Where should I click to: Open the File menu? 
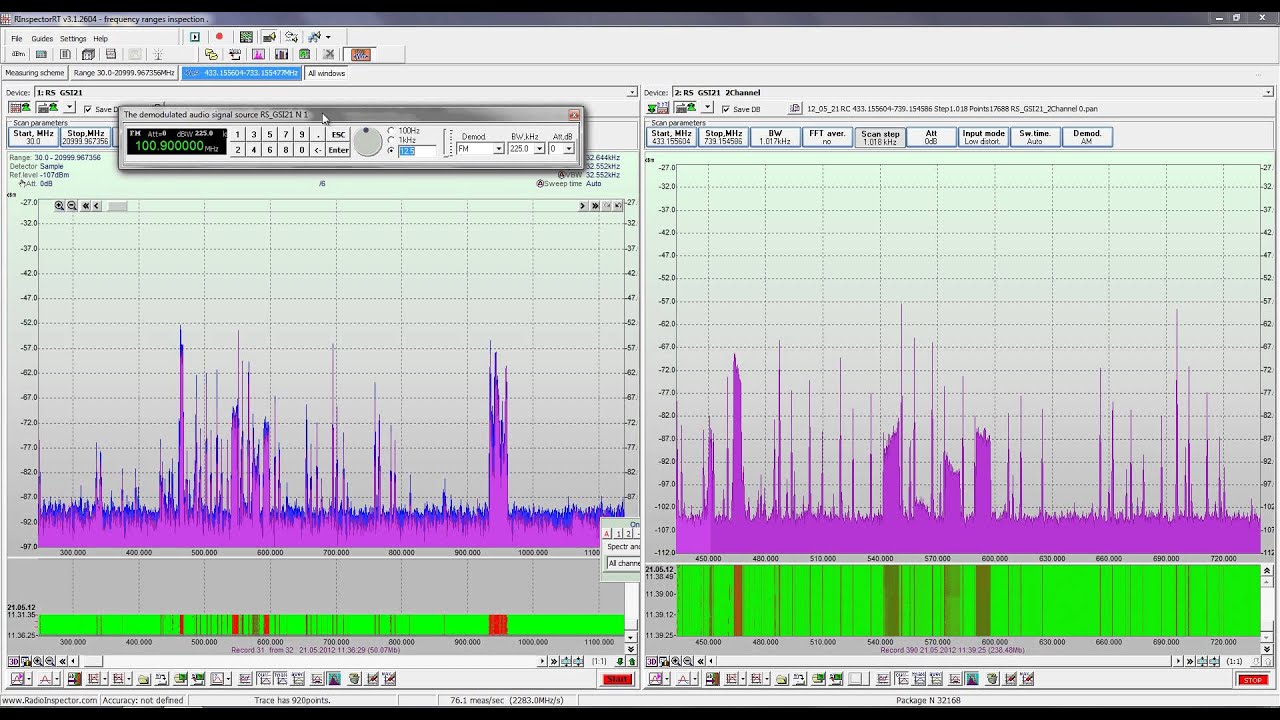point(16,39)
